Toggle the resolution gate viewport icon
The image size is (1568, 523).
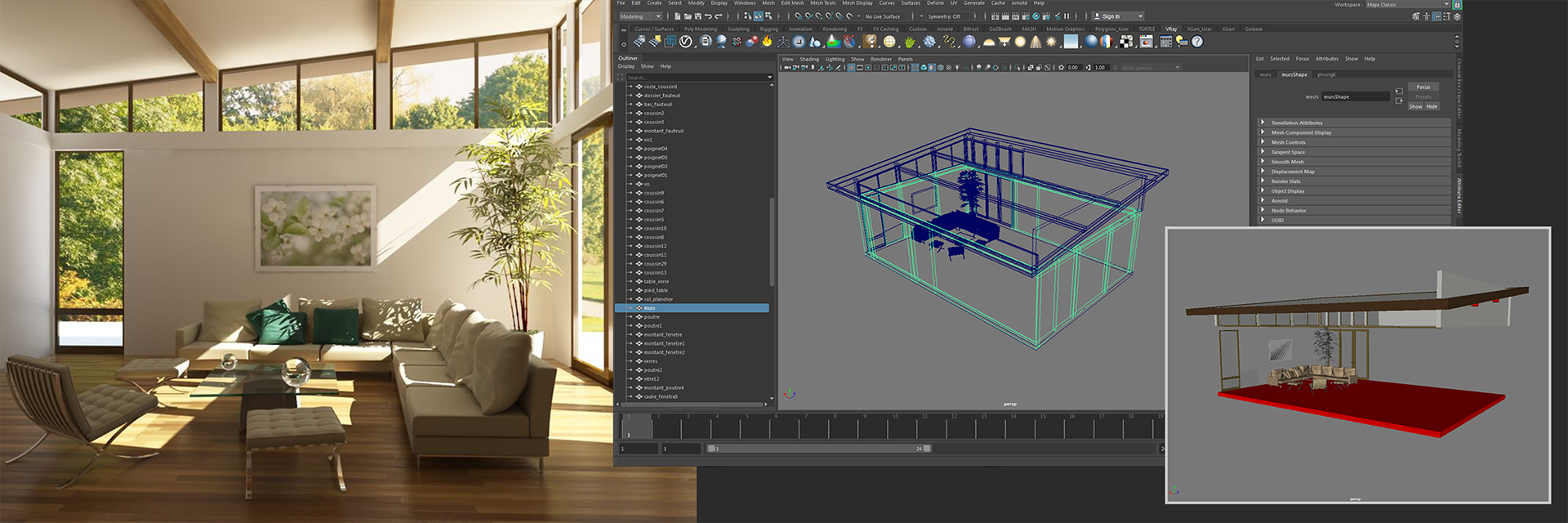868,68
